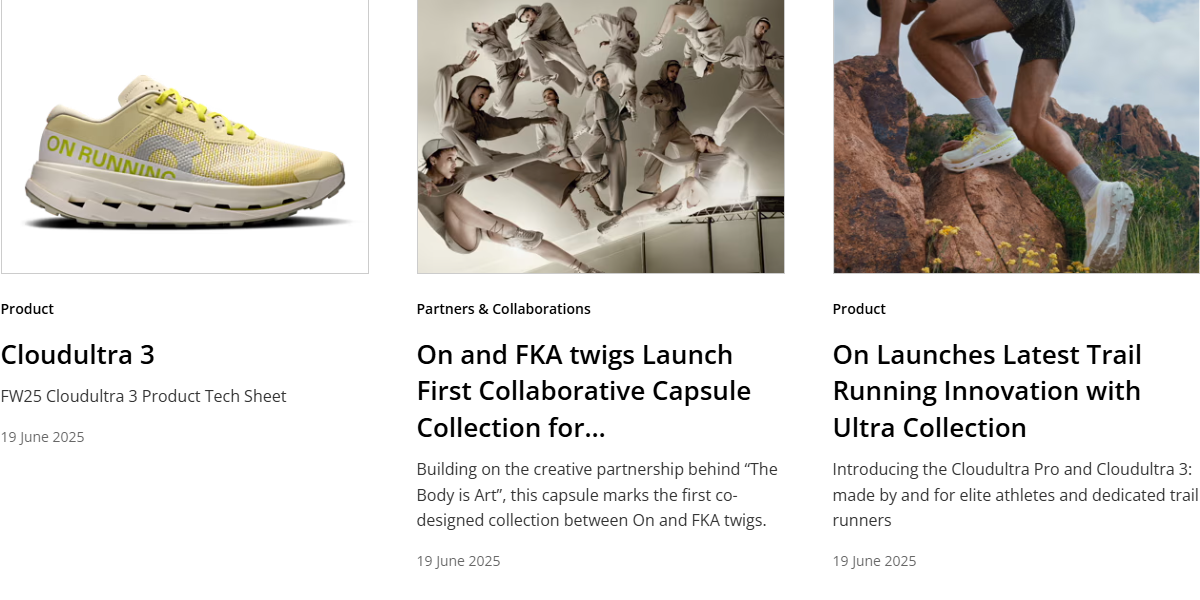Image resolution: width=1200 pixels, height=600 pixels.
Task: Select the Partners & Collaborations category label
Action: (x=503, y=309)
